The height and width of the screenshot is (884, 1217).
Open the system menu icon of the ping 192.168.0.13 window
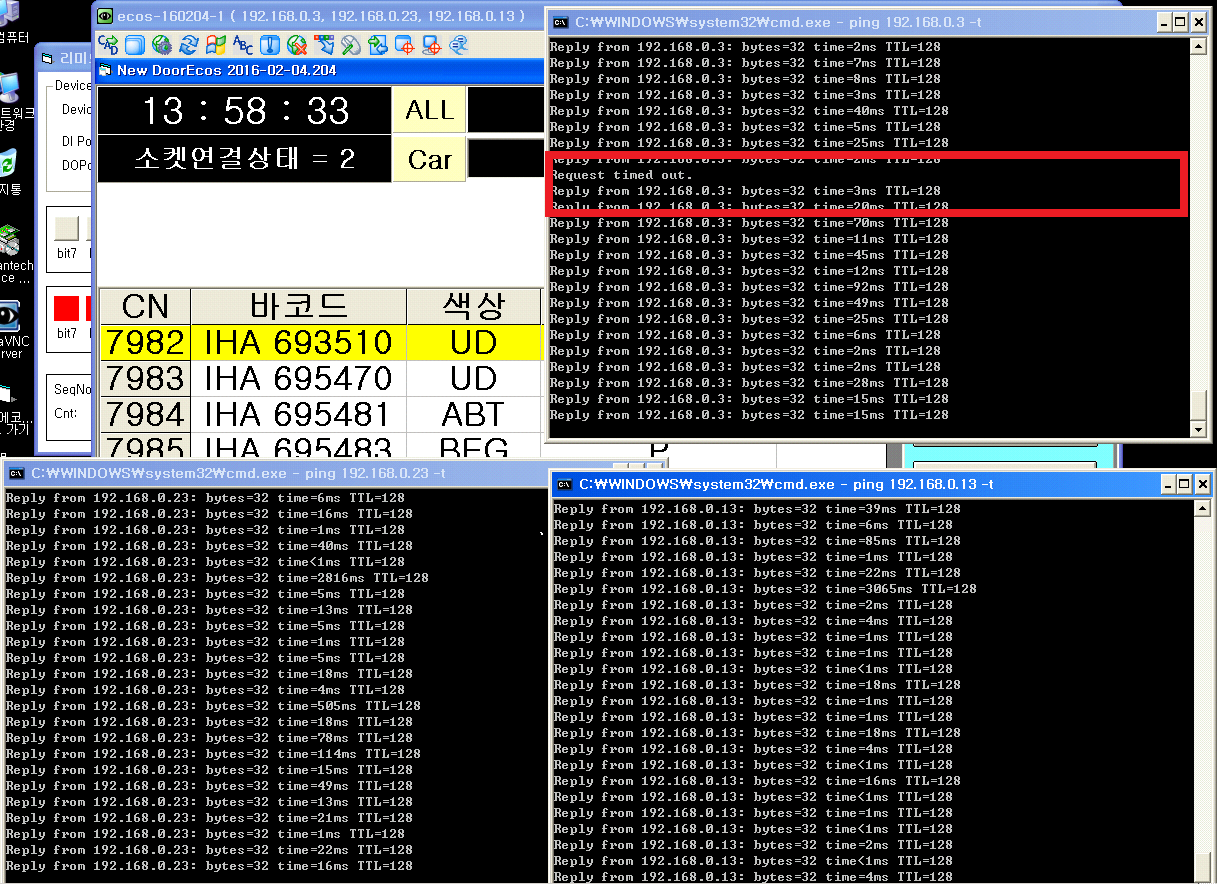coord(565,484)
